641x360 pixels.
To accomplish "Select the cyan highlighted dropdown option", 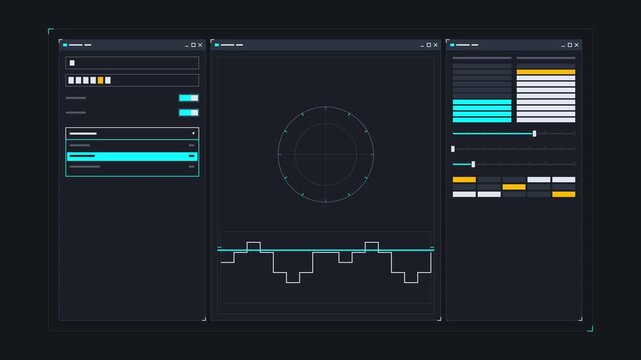I will pos(132,156).
